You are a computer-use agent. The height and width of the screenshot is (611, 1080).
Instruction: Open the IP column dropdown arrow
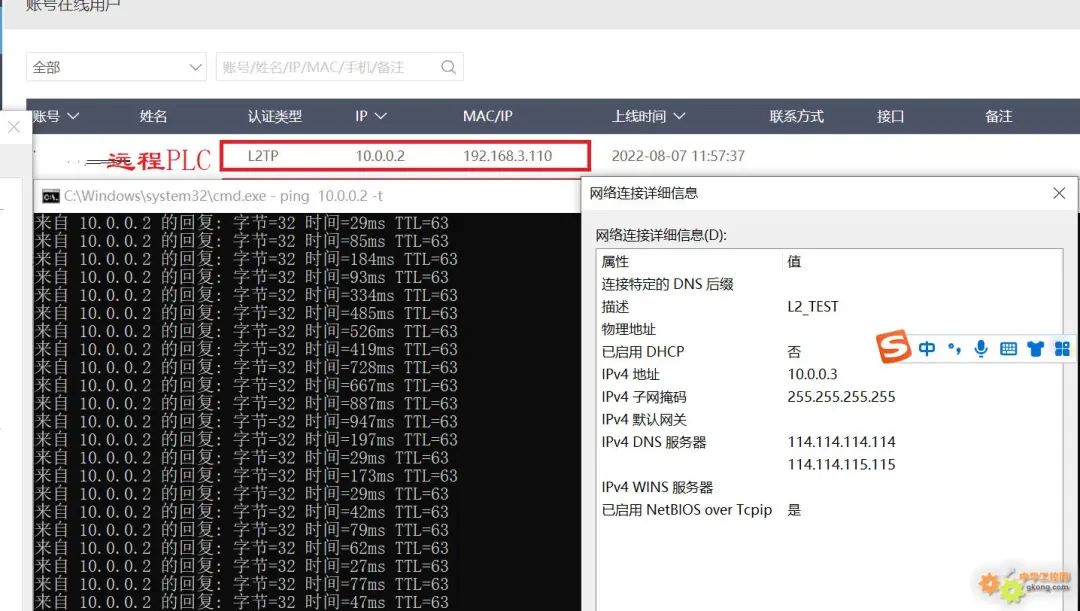(383, 116)
